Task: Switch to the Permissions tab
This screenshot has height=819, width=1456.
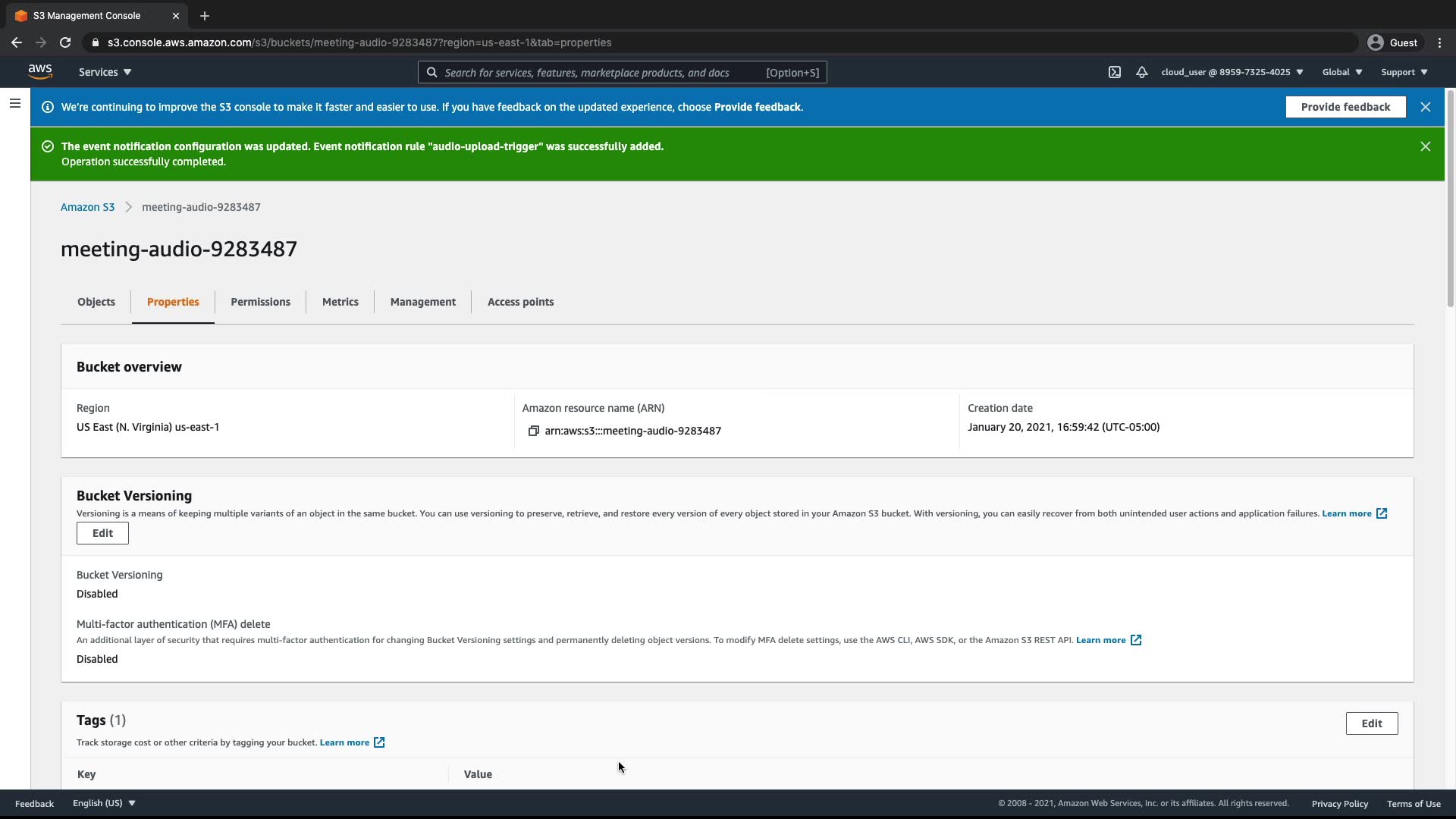Action: 260,302
